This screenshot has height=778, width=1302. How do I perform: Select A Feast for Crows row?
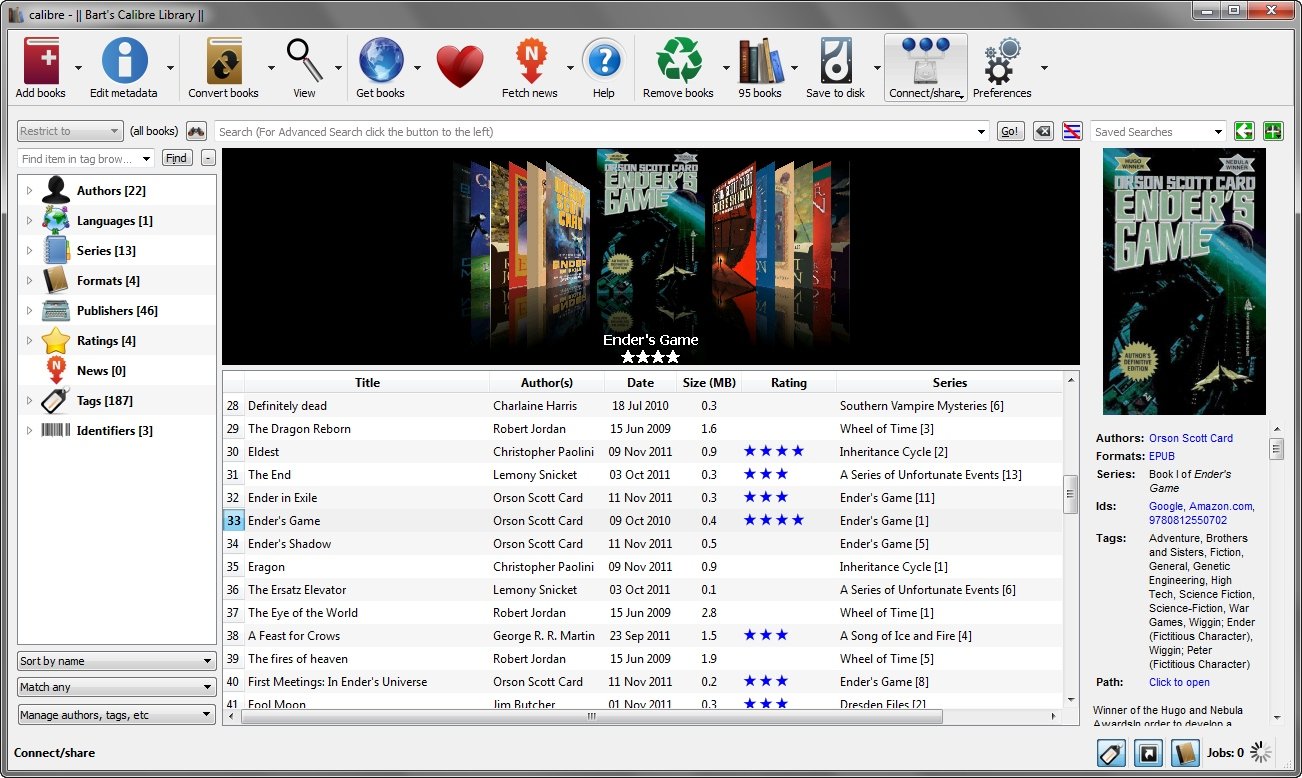(642, 635)
